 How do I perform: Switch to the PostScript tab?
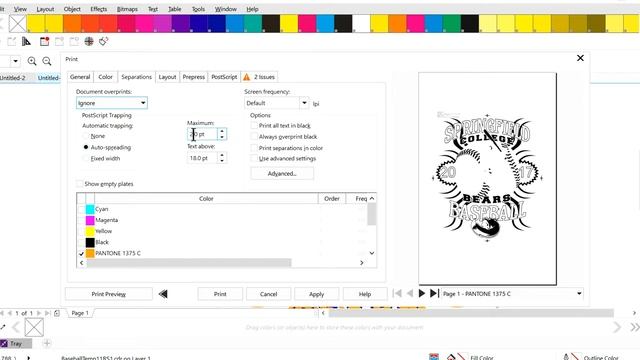[224, 77]
